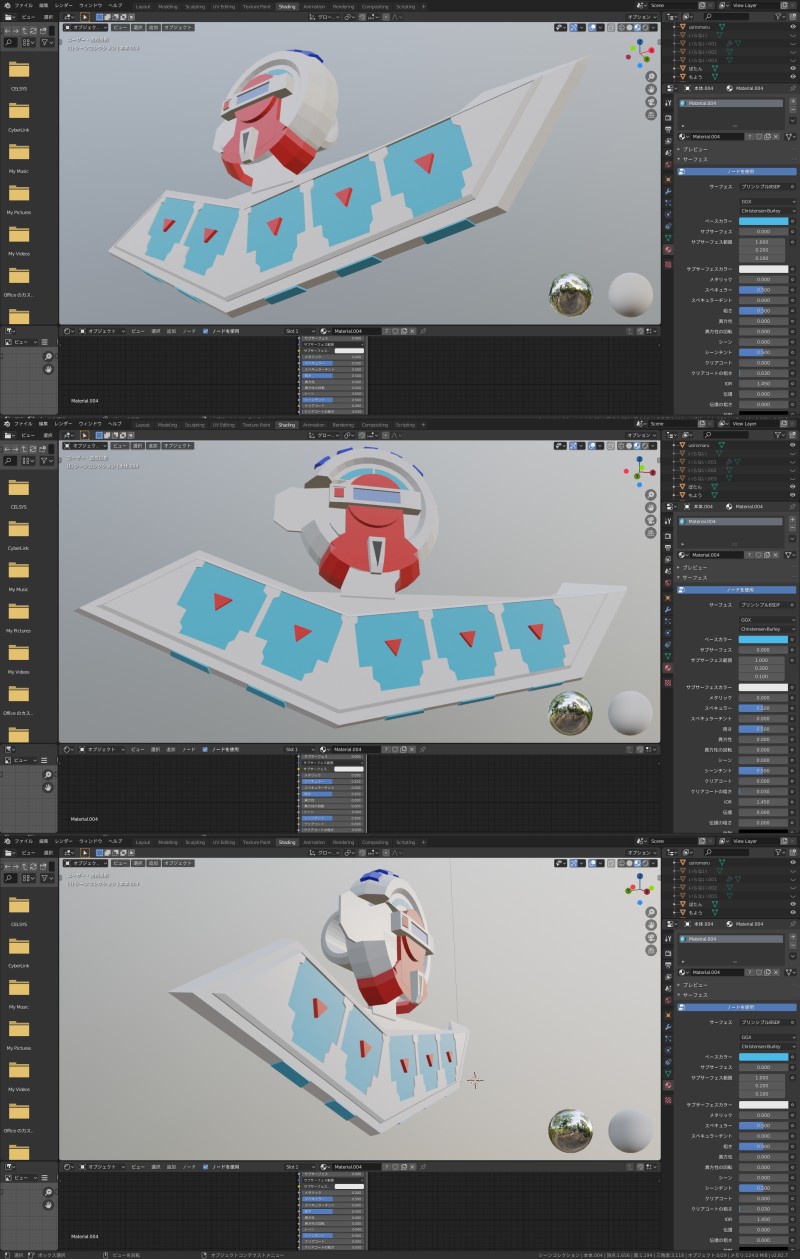Toggle visibility eye of ぼたん in top outliner

pos(794,68)
